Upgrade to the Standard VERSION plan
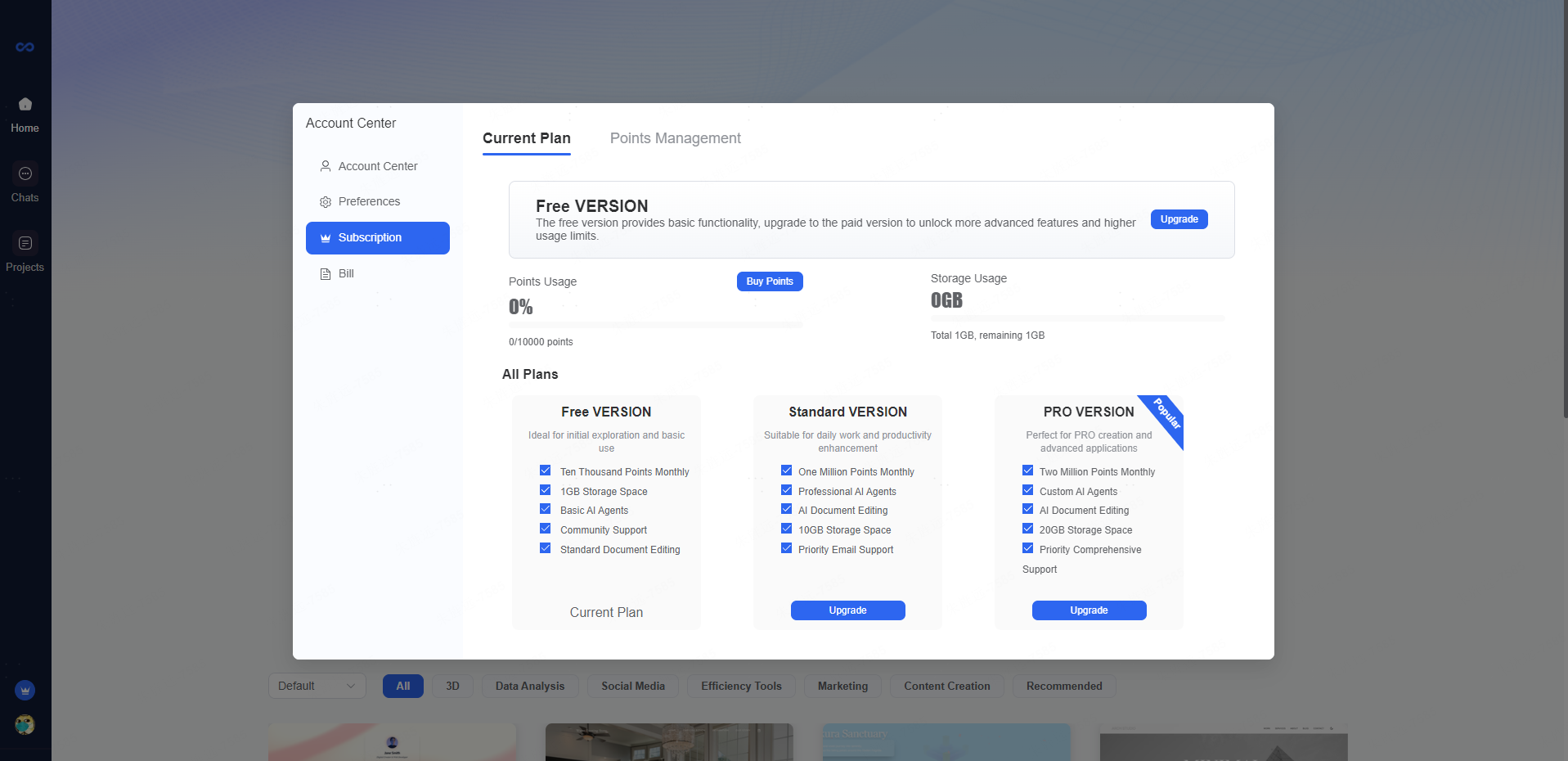Image resolution: width=1568 pixels, height=761 pixels. point(847,610)
